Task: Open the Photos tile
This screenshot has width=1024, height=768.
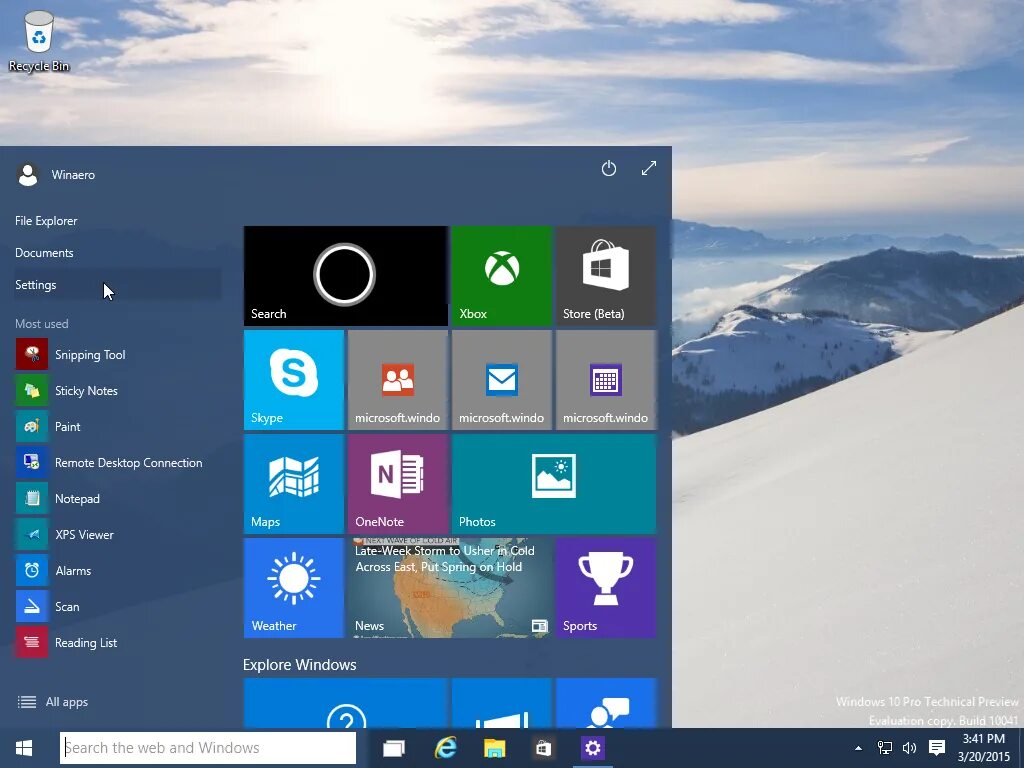Action: click(554, 484)
